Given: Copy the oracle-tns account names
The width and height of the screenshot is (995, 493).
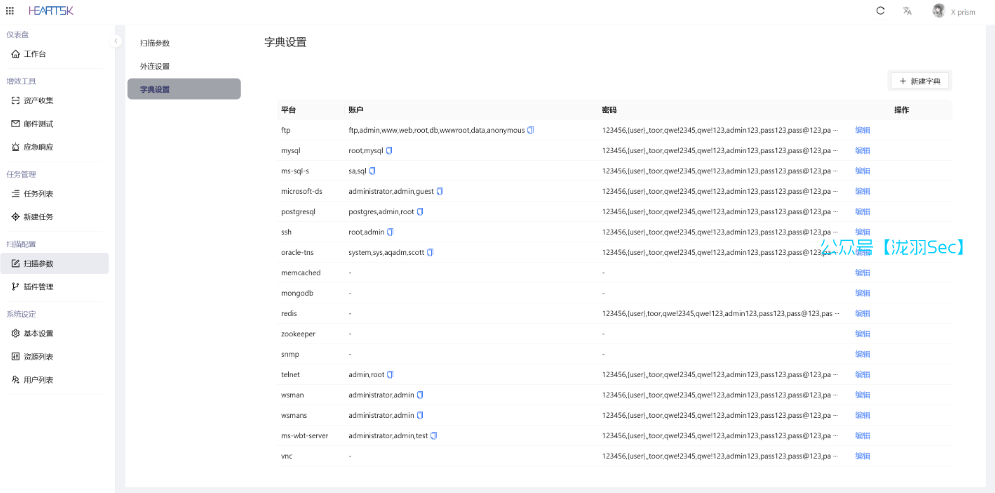Looking at the screenshot, I should tap(430, 252).
